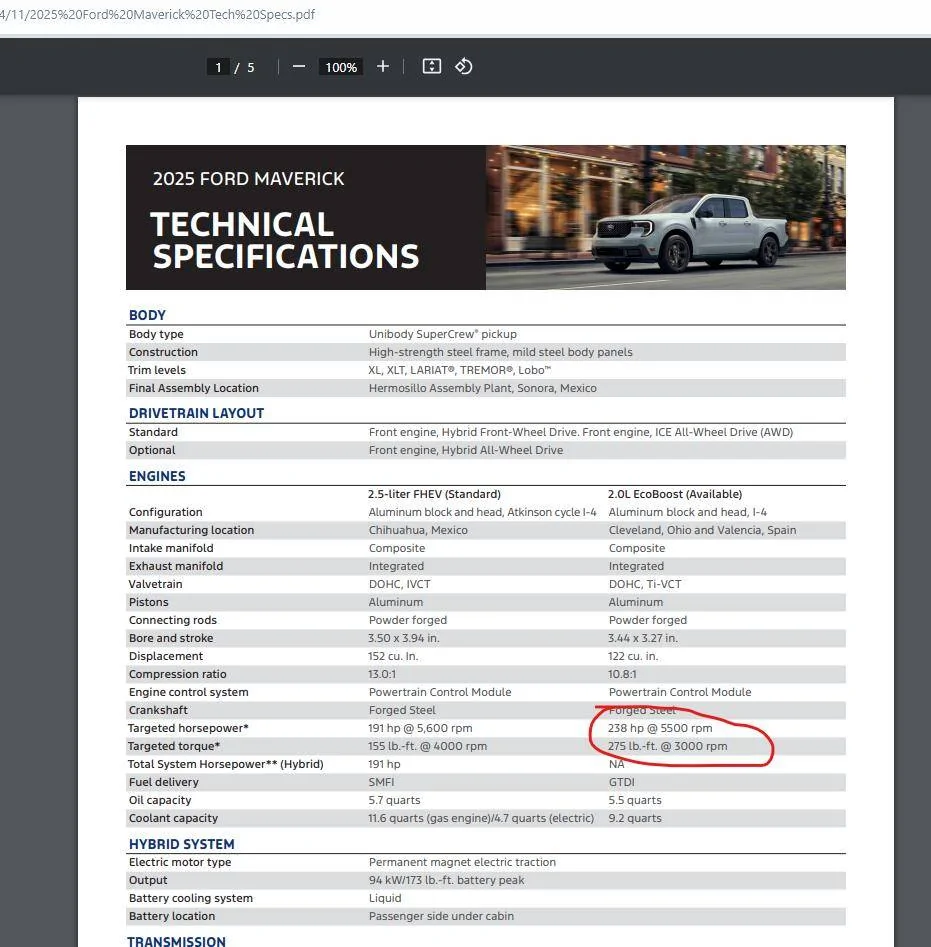
Task: Click '5.7 quarts' oil capacity
Action: (x=394, y=800)
